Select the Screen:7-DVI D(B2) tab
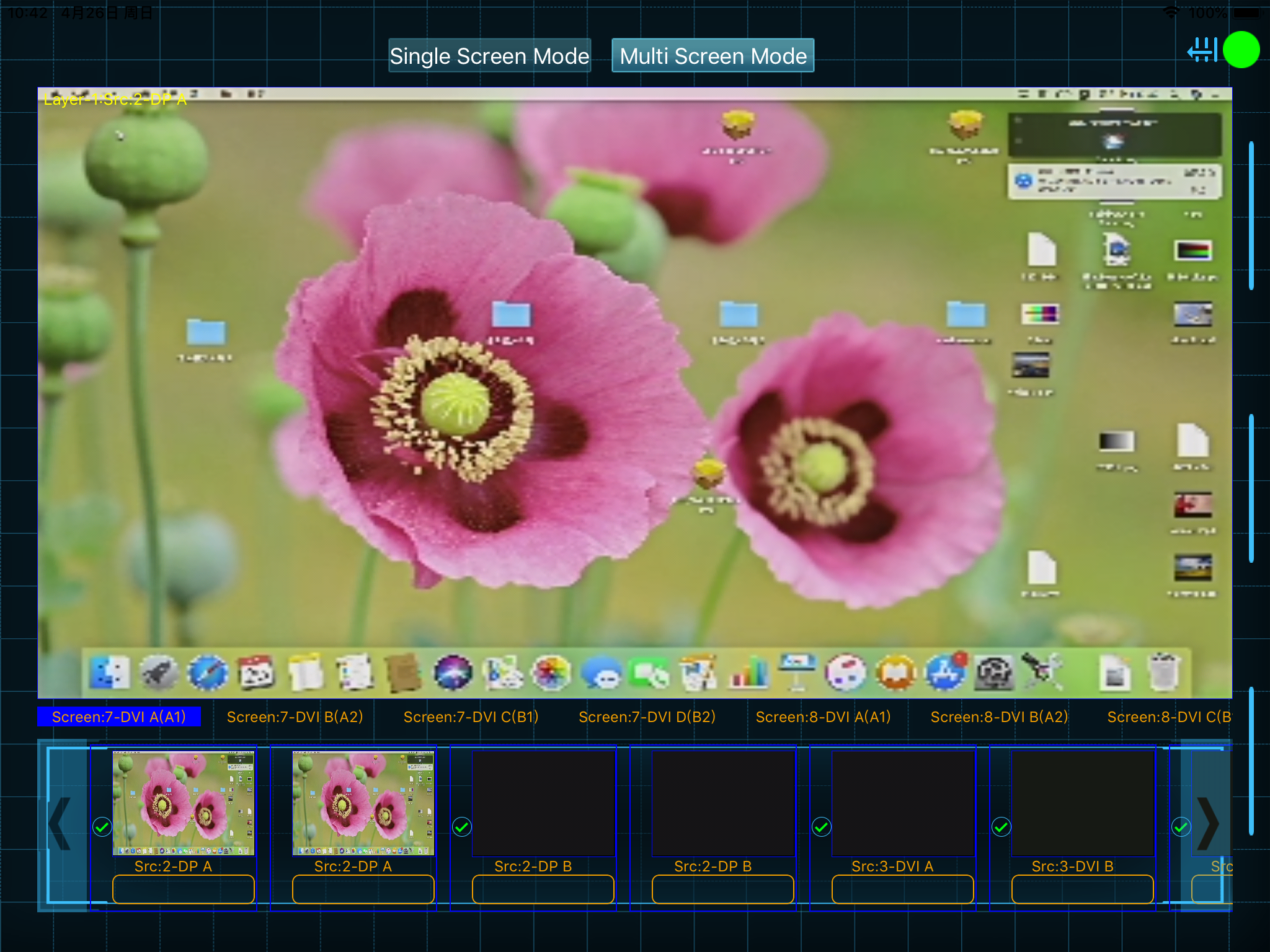 coord(647,716)
